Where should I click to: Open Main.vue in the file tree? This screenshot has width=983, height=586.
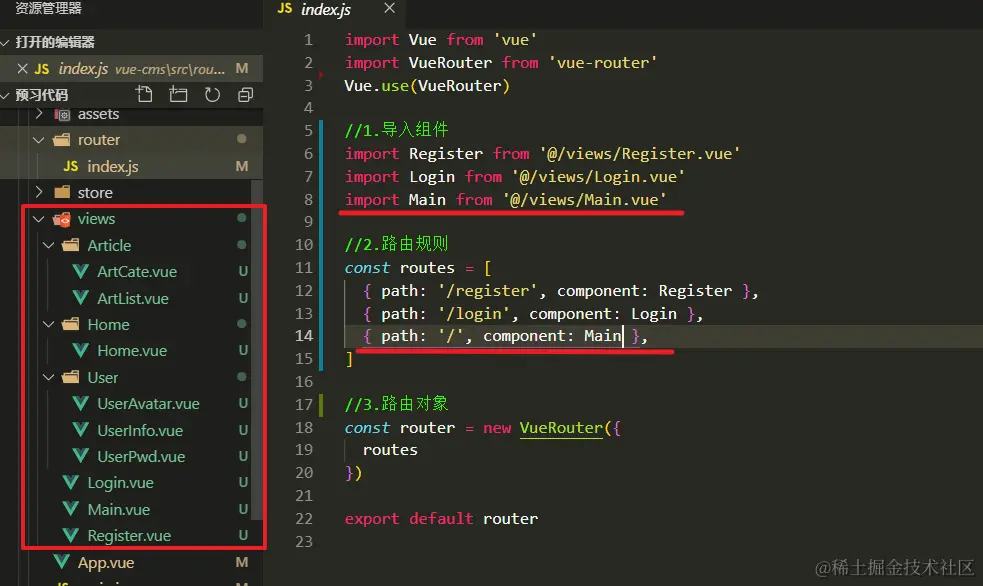(x=118, y=510)
